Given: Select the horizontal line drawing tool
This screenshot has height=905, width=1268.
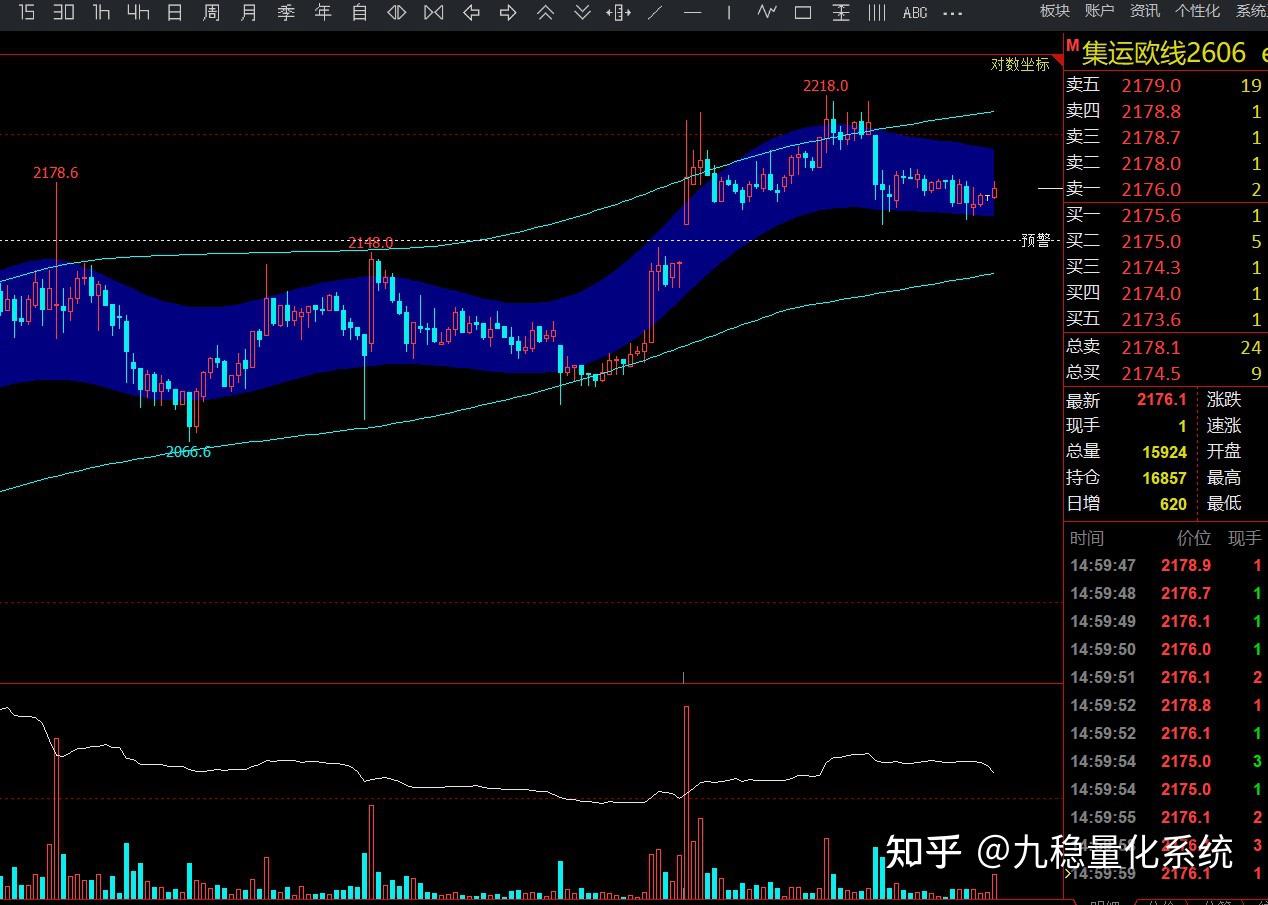Looking at the screenshot, I should pyautogui.click(x=692, y=12).
